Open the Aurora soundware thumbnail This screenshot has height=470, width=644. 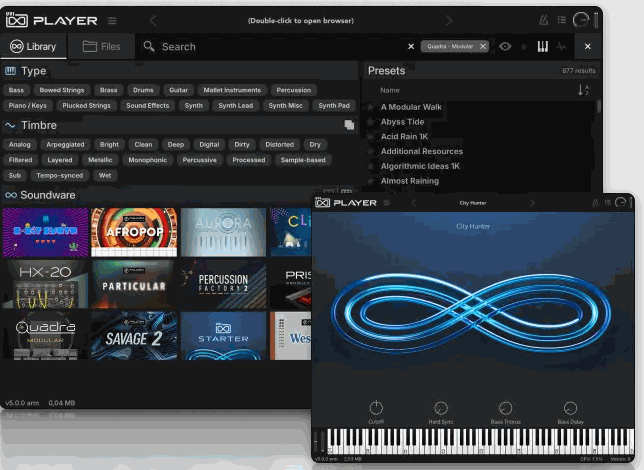223,232
